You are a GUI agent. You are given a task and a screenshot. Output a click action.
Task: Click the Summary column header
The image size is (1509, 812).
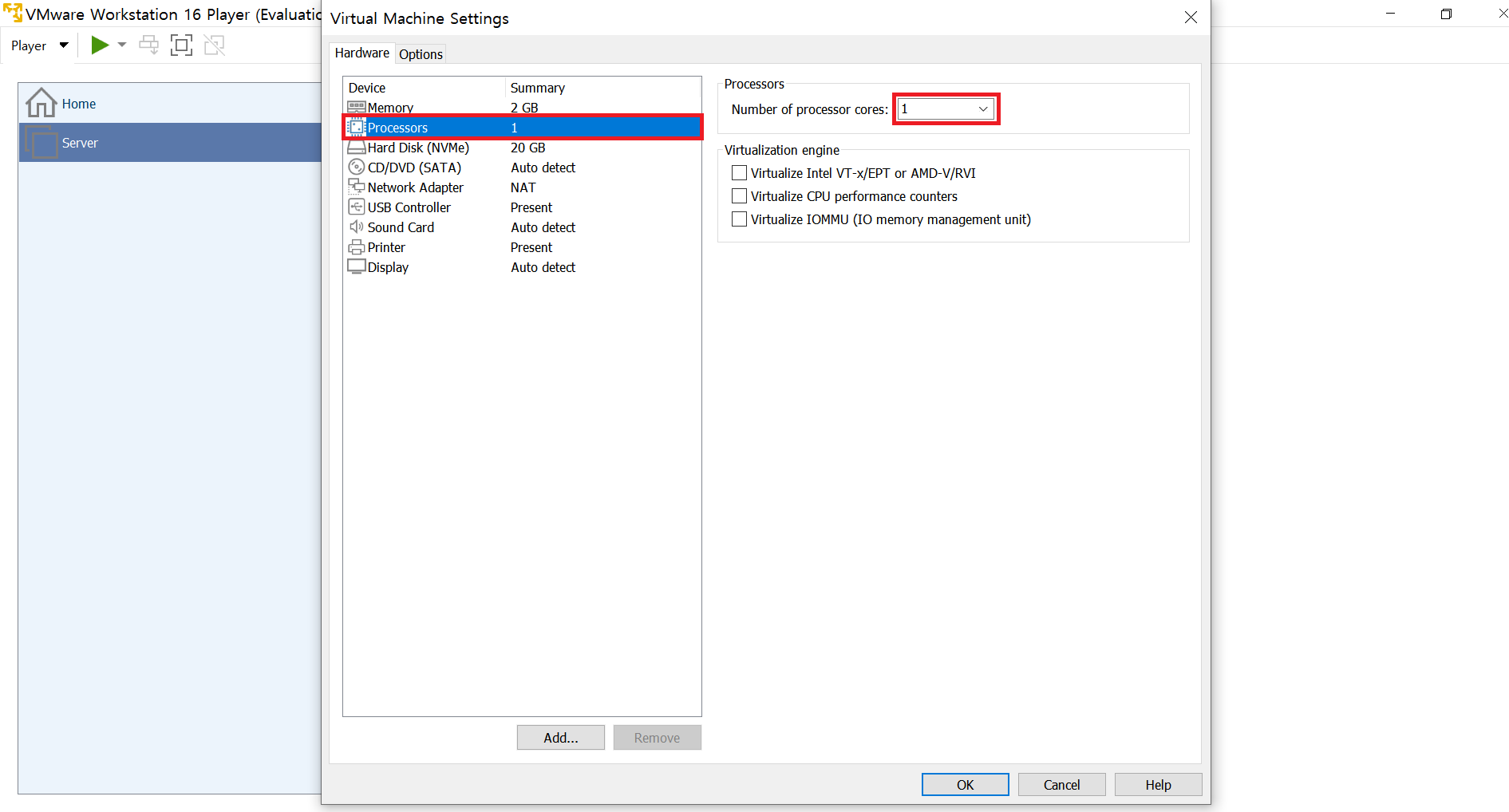[603, 88]
